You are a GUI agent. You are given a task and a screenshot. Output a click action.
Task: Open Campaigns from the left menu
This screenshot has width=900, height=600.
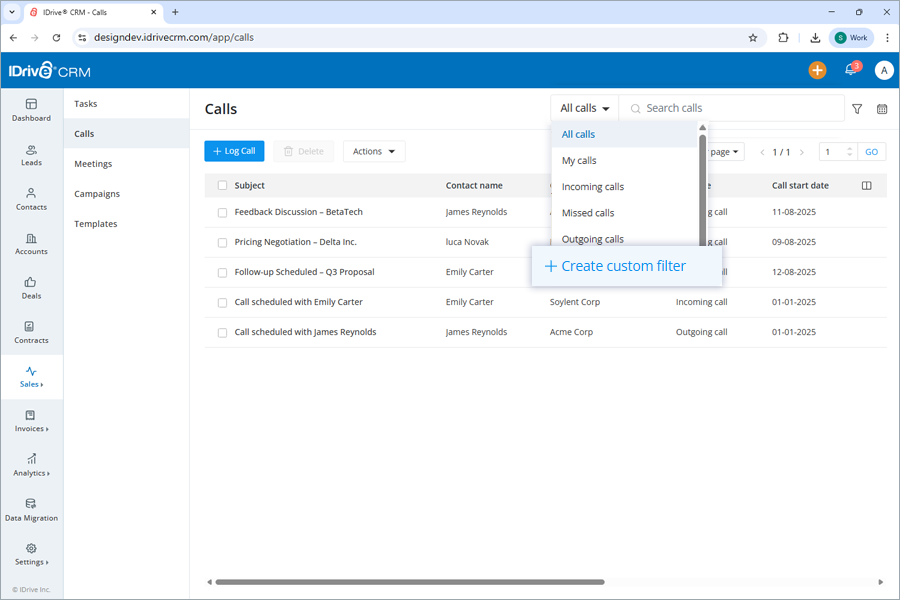click(x=99, y=193)
